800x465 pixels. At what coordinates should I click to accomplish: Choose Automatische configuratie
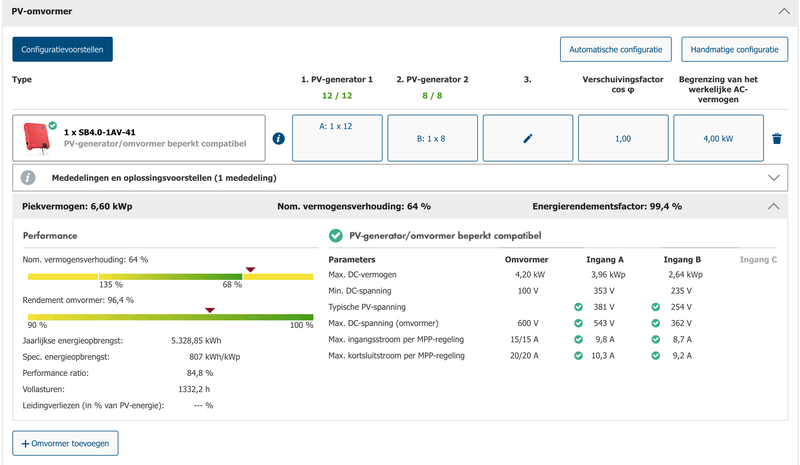click(615, 49)
